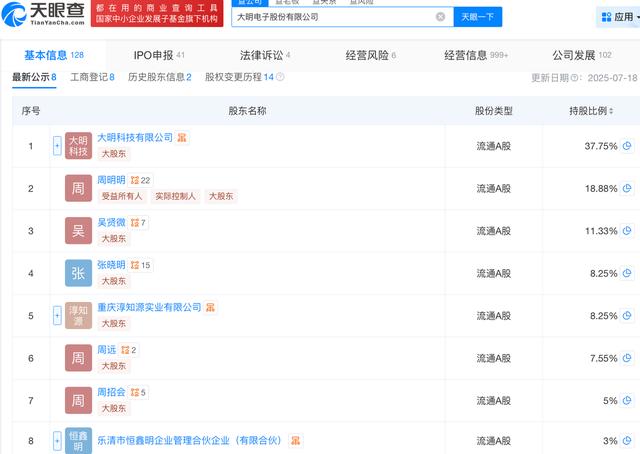Switch to the IPO申报 tab
The width and height of the screenshot is (640, 454).
(158, 55)
